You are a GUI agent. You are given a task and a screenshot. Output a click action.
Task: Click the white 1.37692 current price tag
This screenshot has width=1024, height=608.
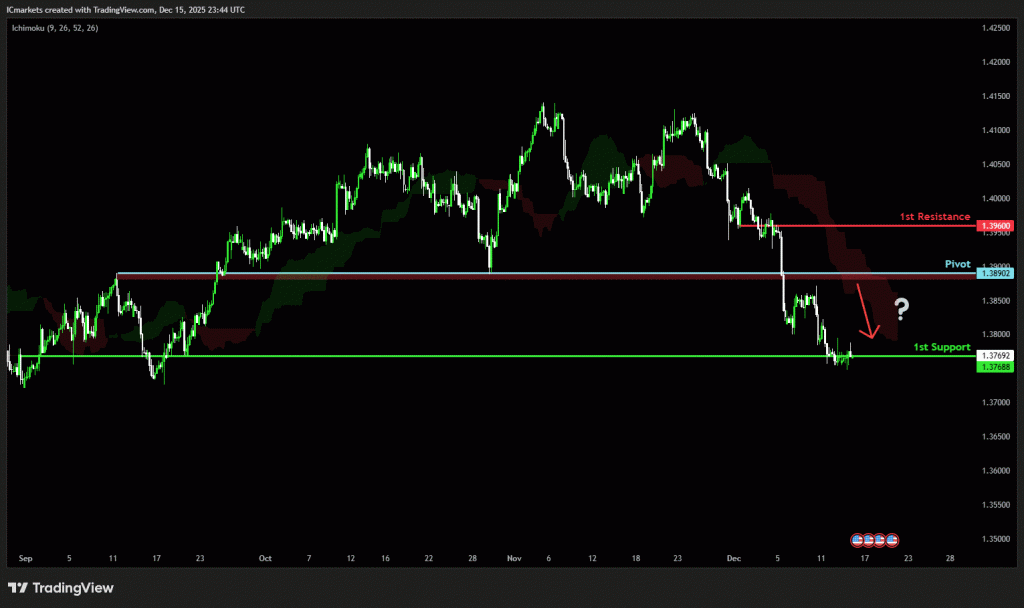[x=996, y=356]
